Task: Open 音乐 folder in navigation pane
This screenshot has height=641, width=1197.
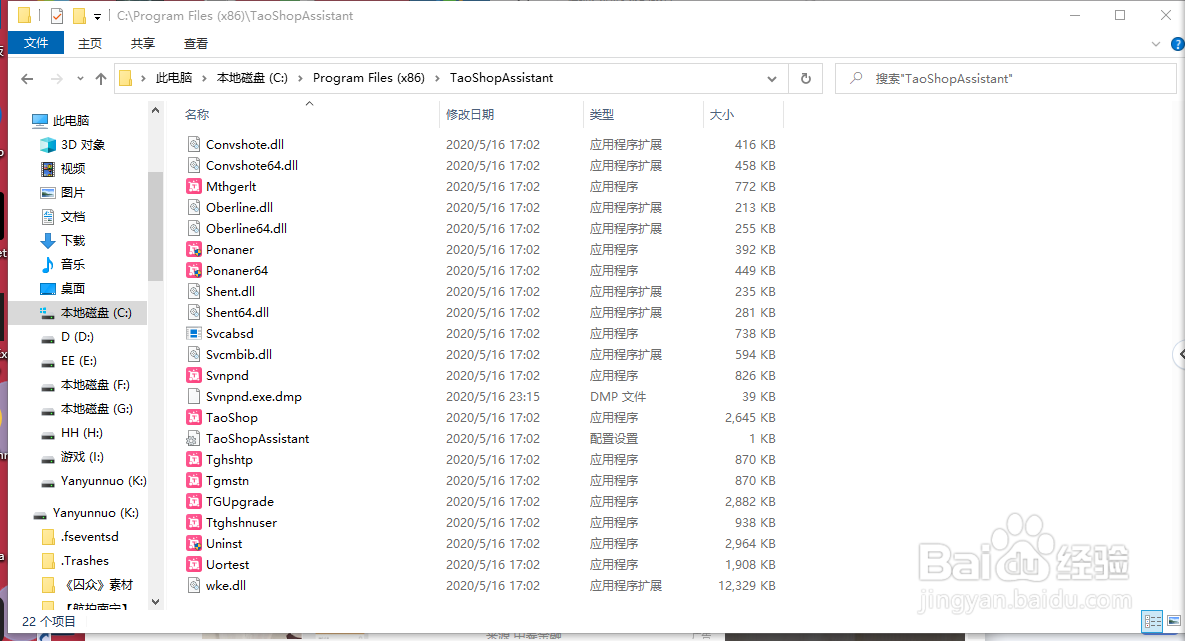Action: point(64,264)
